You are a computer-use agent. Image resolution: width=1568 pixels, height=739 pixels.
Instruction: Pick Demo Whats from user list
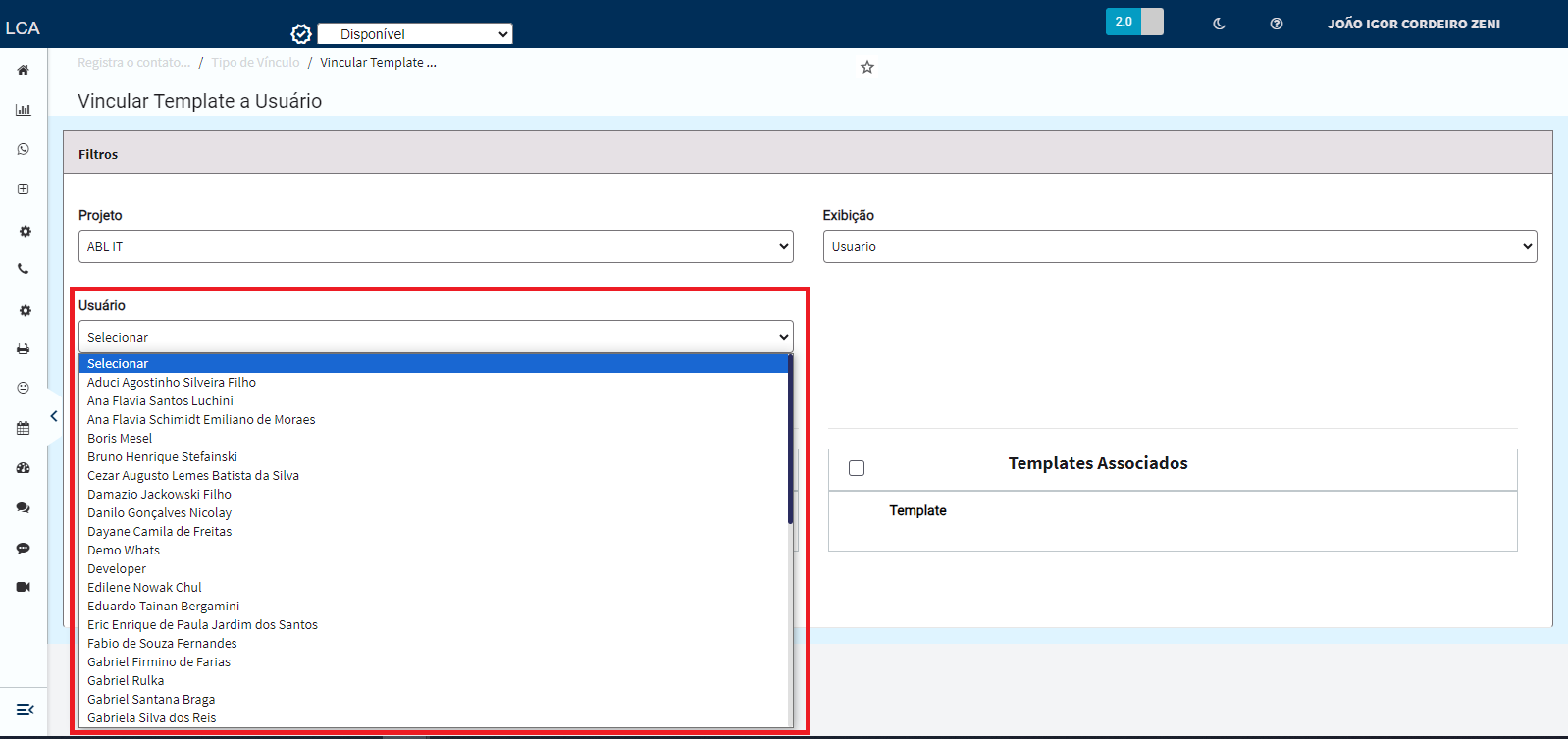[x=434, y=550]
